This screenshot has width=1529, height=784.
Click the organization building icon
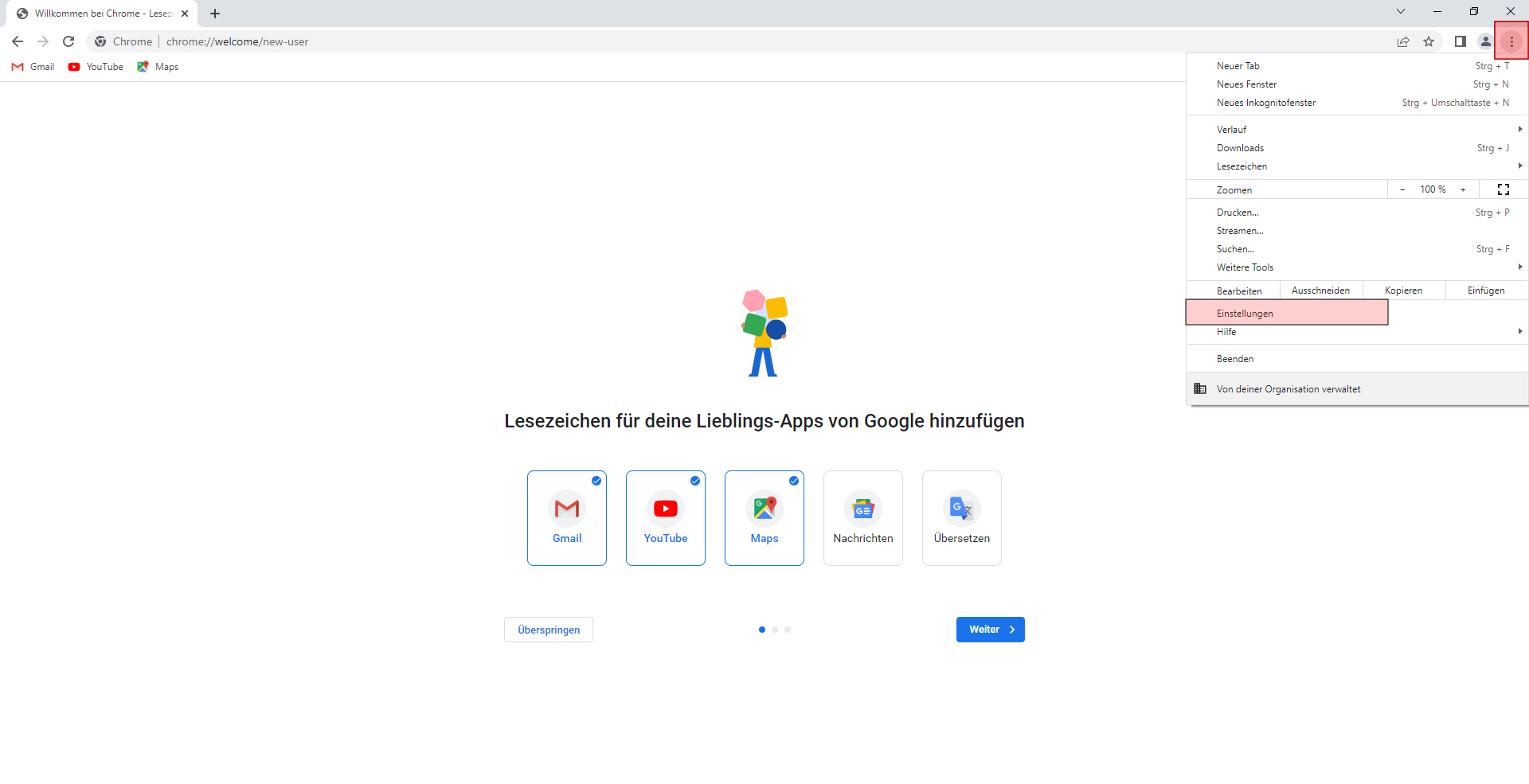[1200, 389]
